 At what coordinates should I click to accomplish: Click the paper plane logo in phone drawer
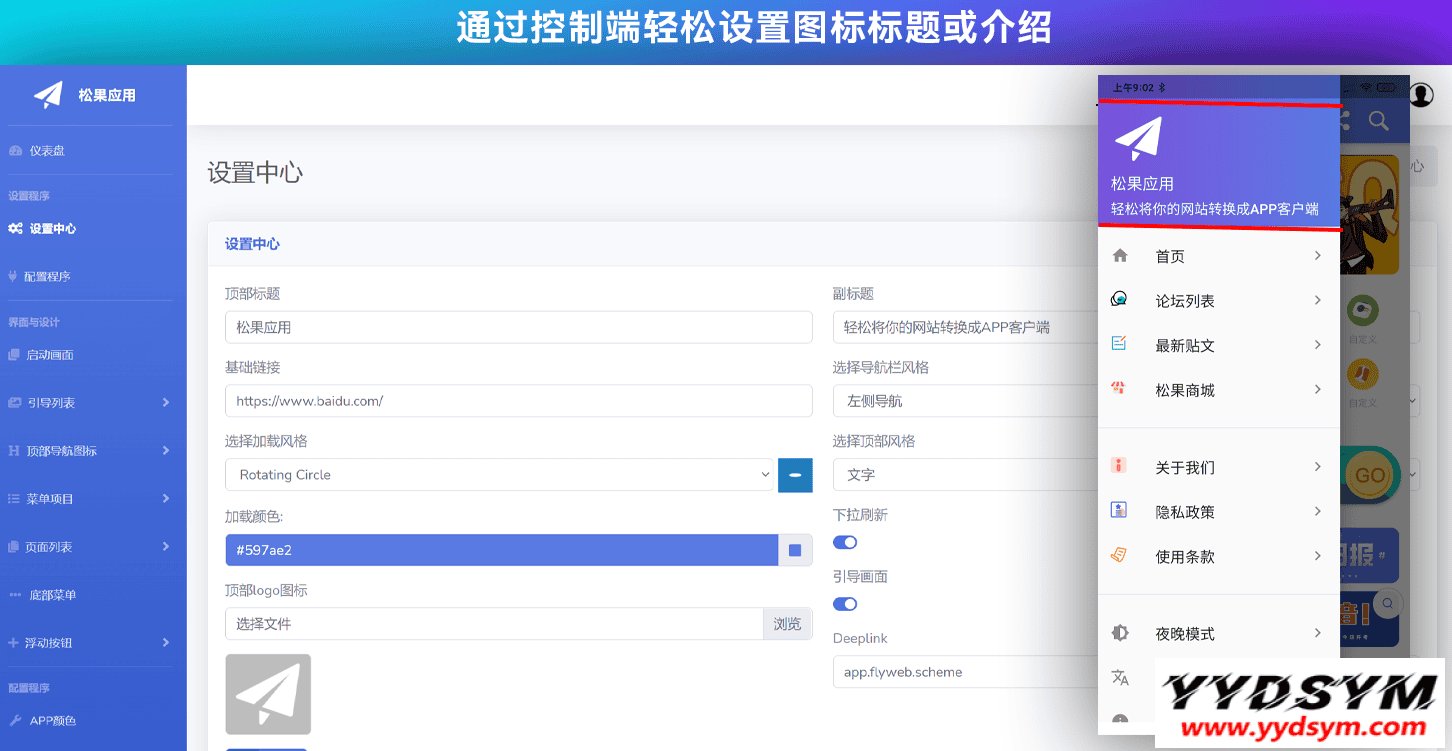coord(1138,139)
